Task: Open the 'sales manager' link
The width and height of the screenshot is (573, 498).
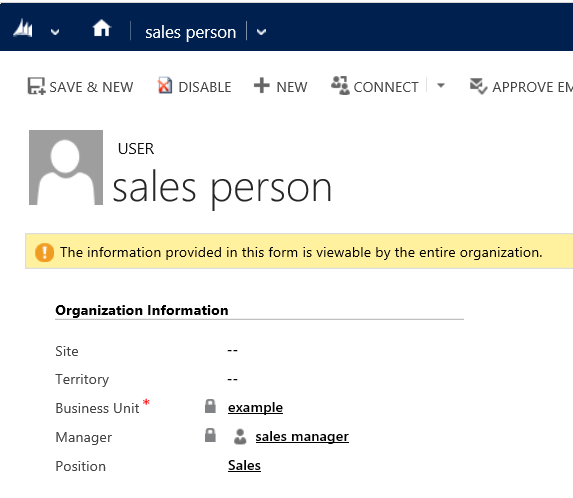Action: 302,437
